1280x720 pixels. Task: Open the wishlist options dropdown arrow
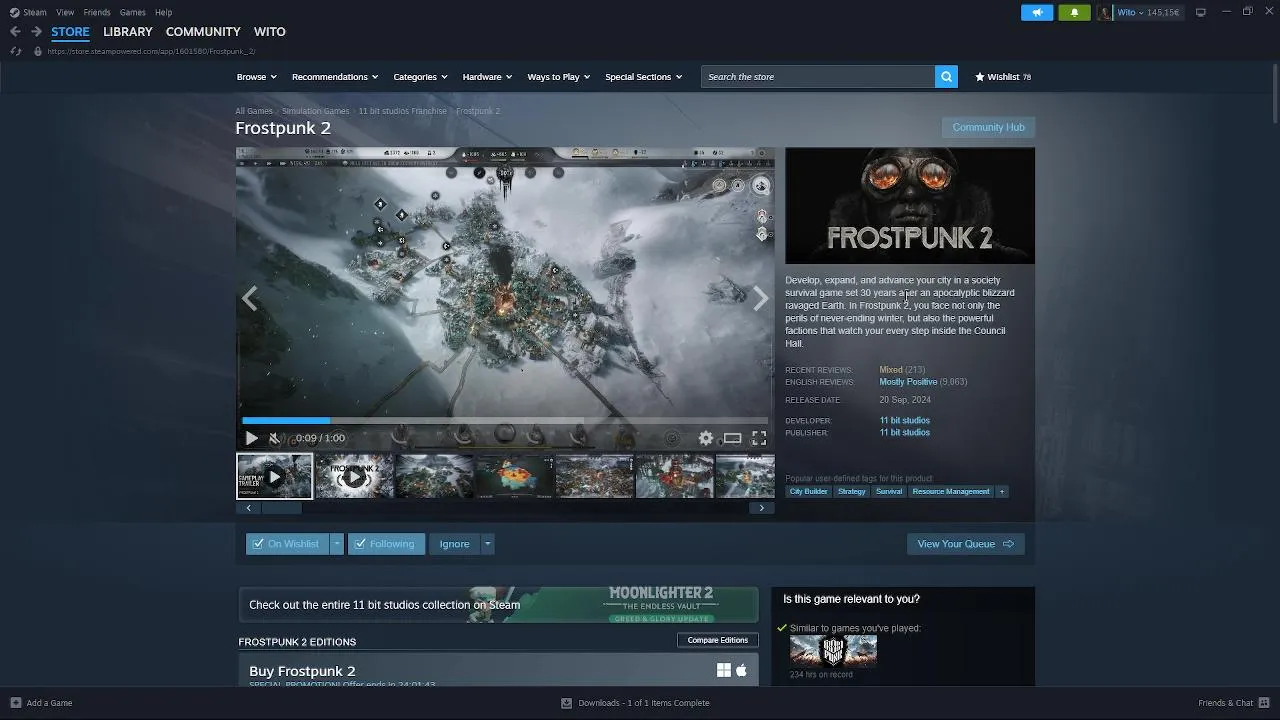[x=337, y=544]
